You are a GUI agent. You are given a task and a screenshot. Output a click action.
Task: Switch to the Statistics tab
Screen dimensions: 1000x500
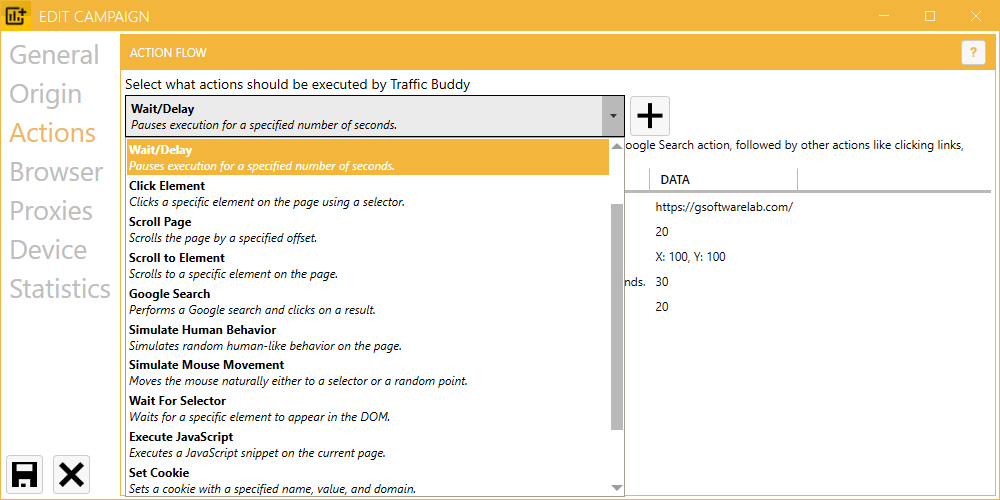60,289
